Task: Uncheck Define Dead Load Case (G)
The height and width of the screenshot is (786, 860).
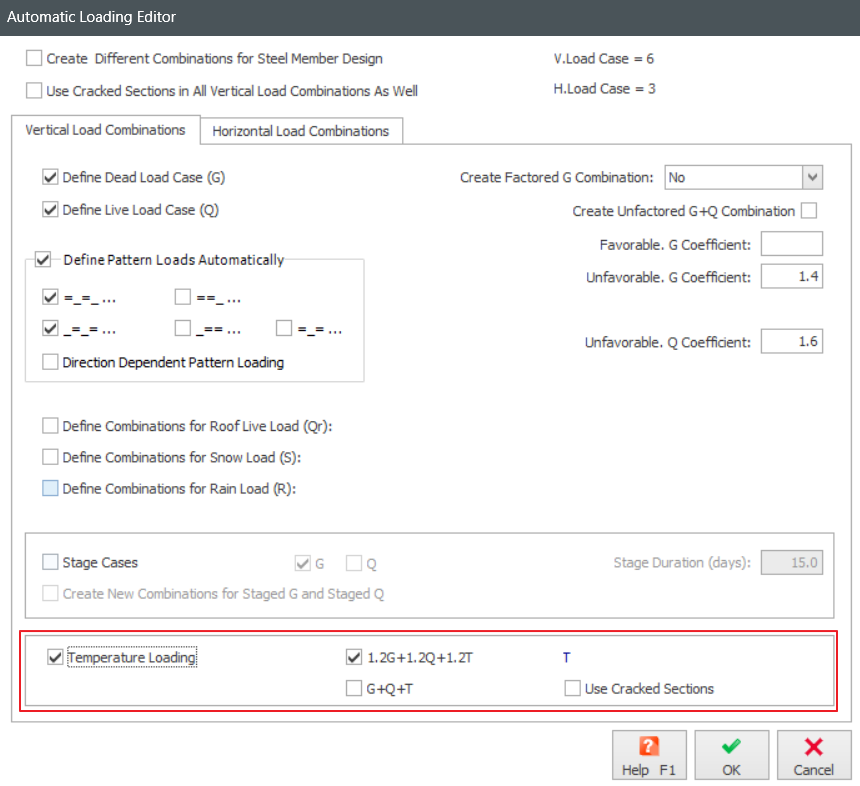Action: 51,178
